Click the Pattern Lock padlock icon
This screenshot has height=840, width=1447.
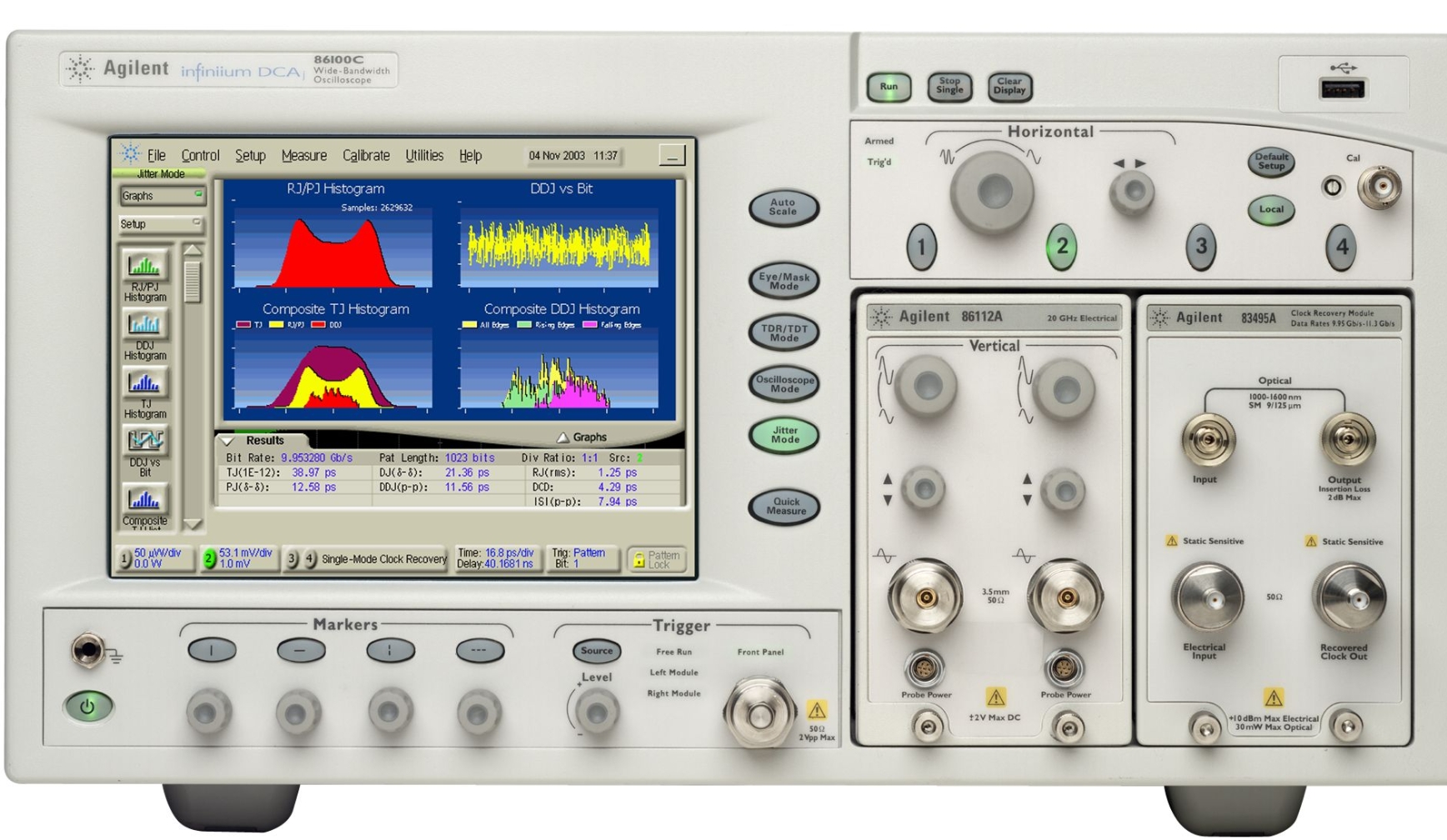click(x=639, y=560)
